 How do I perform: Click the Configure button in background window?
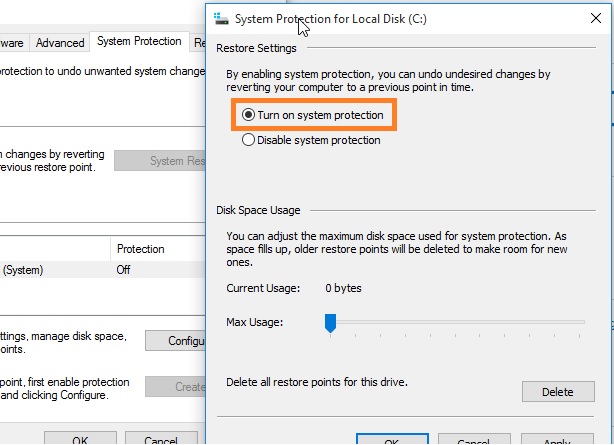(175, 341)
